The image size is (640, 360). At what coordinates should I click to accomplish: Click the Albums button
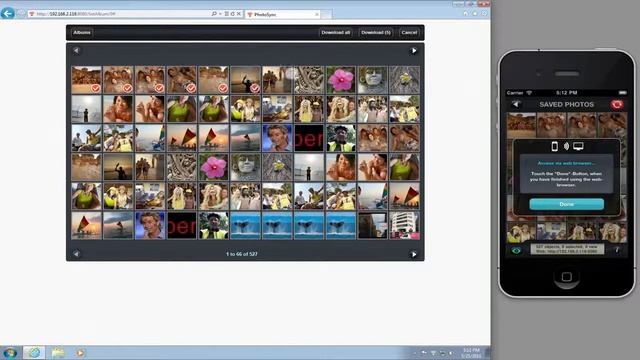(82, 33)
